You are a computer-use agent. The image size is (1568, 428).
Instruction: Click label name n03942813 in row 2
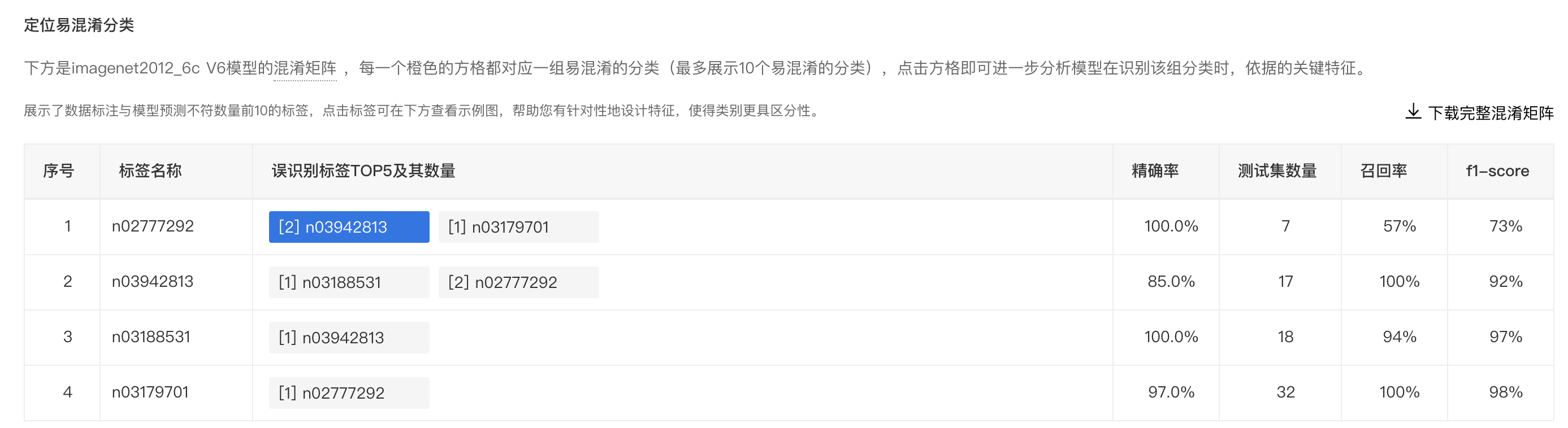click(152, 282)
